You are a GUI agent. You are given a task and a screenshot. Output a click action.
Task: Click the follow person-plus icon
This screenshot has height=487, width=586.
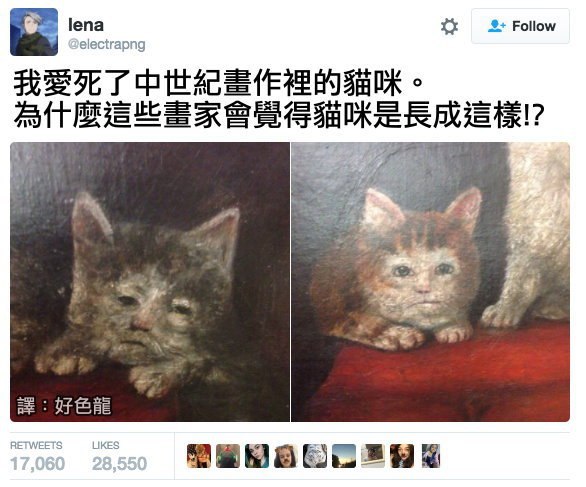click(x=497, y=26)
